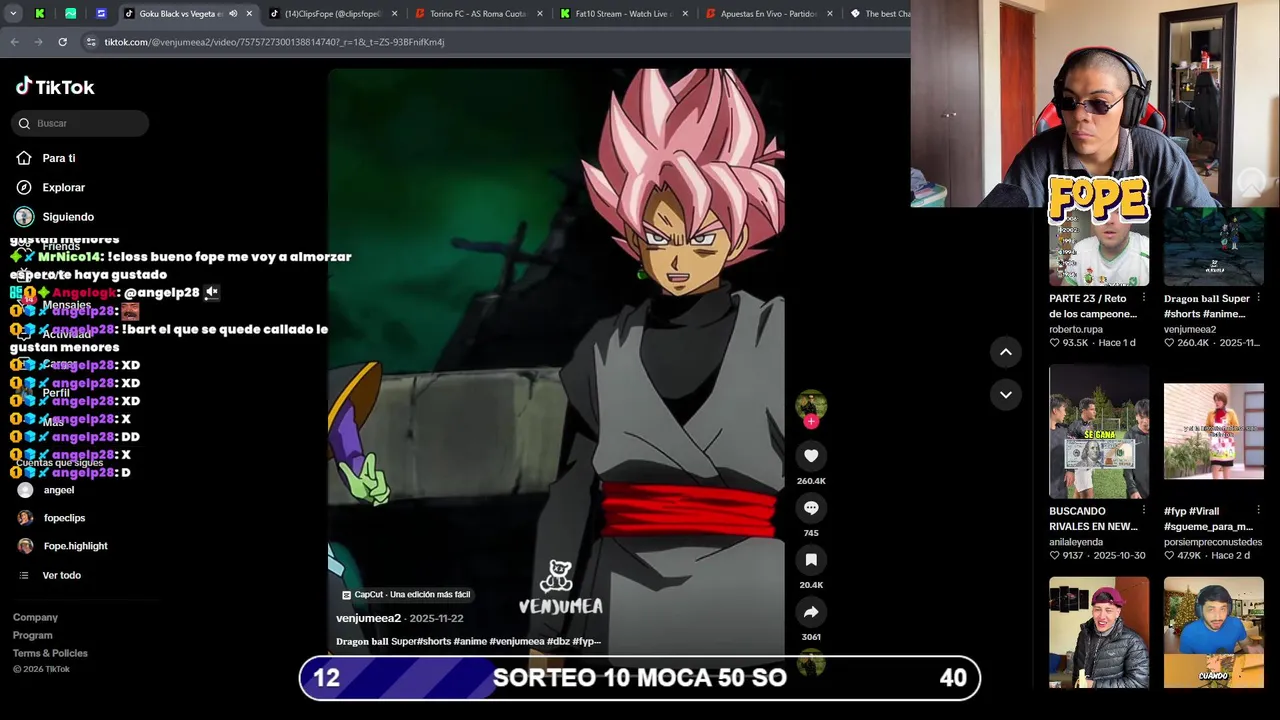Like the video with heart icon
The height and width of the screenshot is (720, 1280).
811,456
